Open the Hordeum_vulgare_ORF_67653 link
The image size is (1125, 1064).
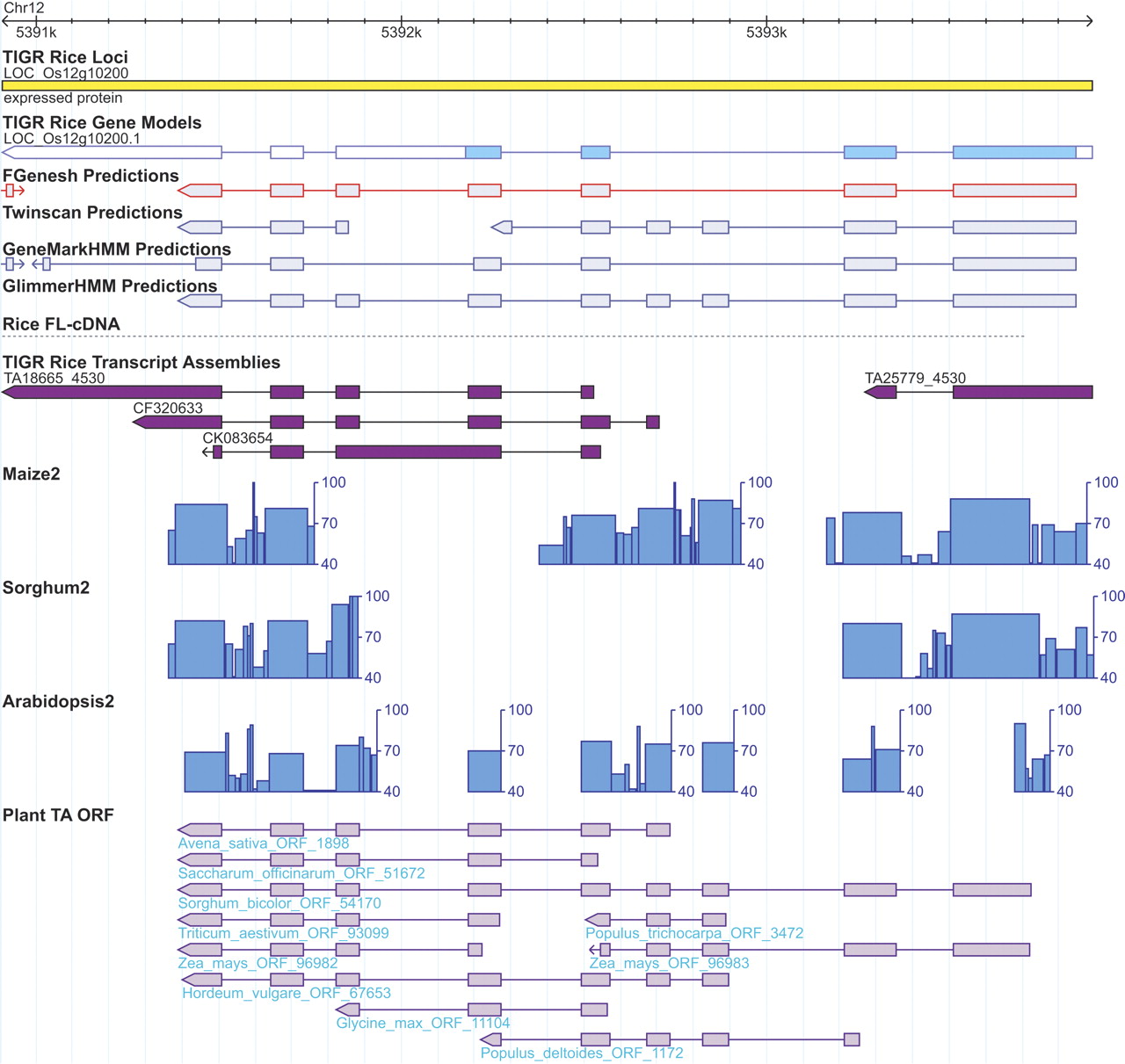point(287,993)
